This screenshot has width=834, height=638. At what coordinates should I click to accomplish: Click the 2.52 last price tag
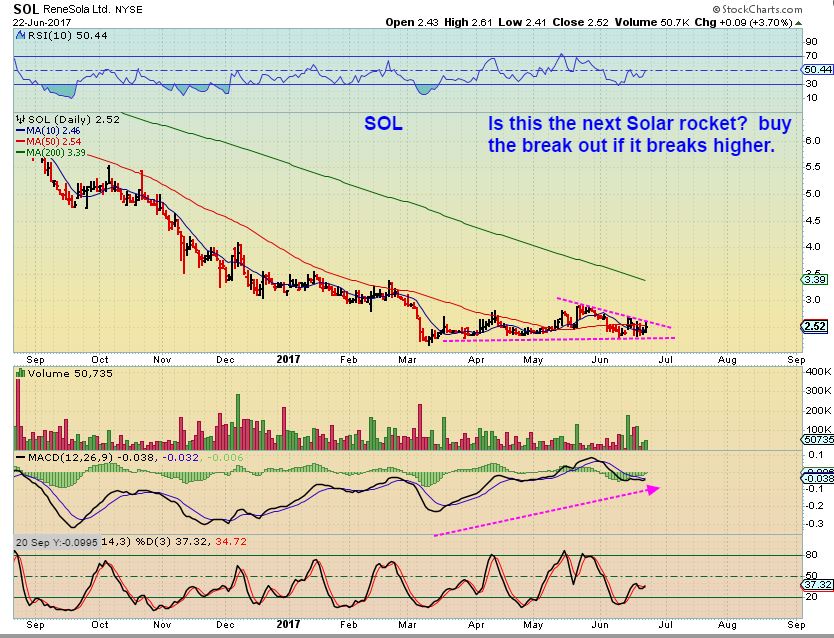pos(815,326)
